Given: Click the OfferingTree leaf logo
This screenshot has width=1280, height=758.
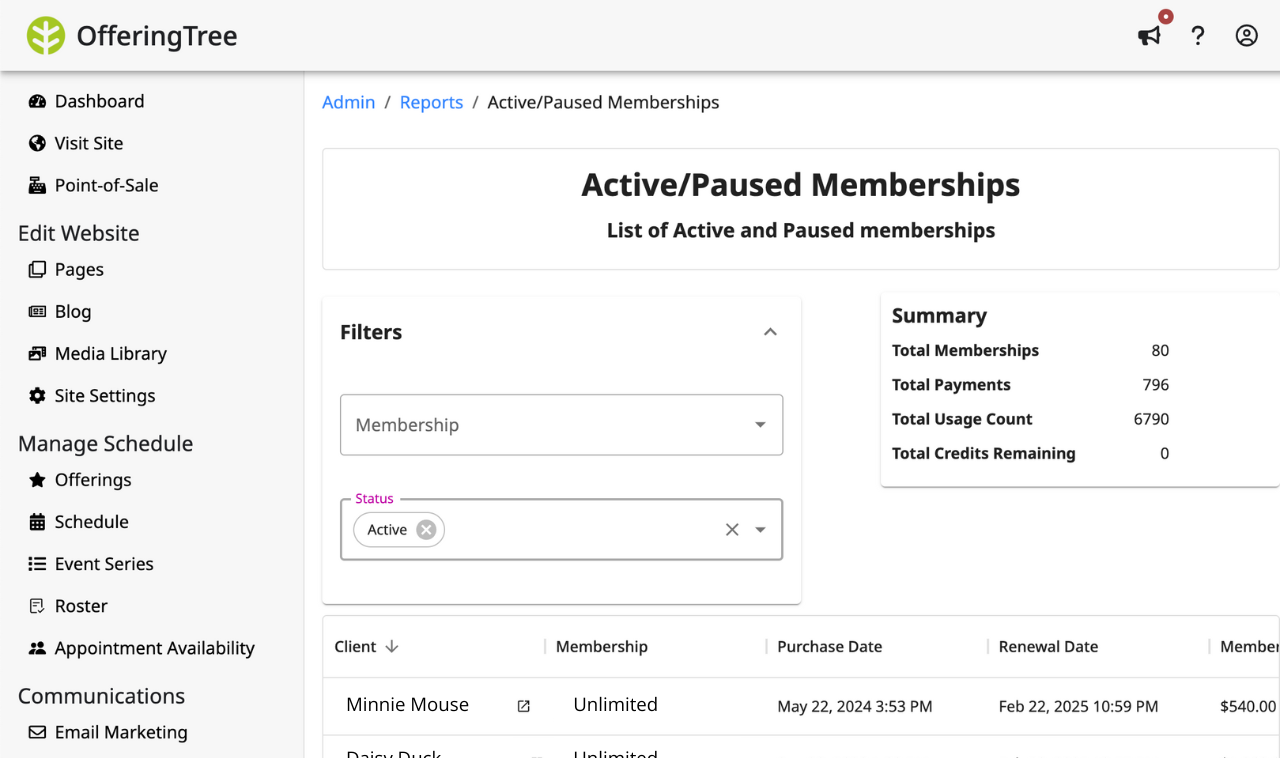Looking at the screenshot, I should click(x=46, y=36).
